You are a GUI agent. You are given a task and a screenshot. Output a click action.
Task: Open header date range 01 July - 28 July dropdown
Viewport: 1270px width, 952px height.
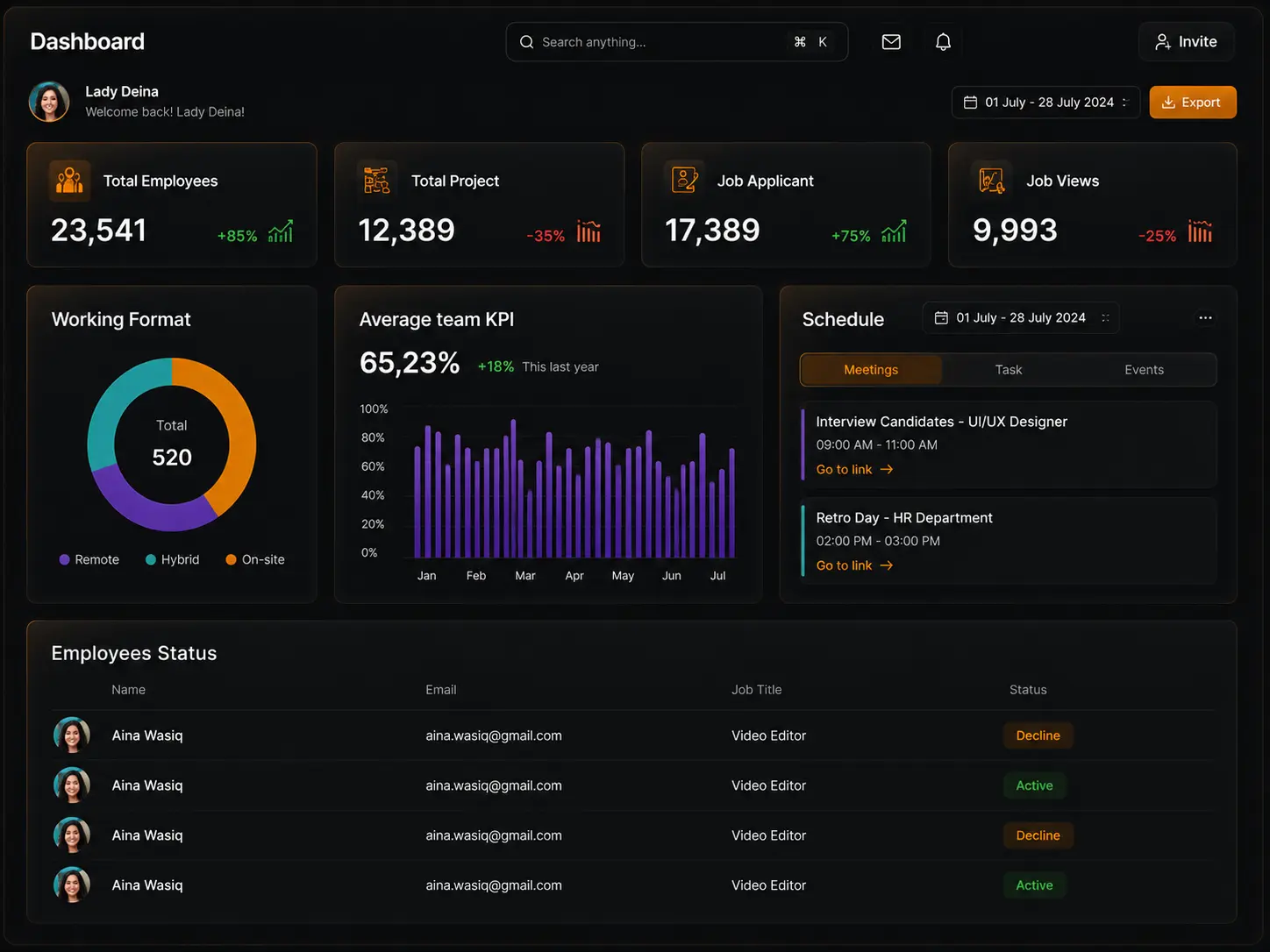(x=1045, y=103)
